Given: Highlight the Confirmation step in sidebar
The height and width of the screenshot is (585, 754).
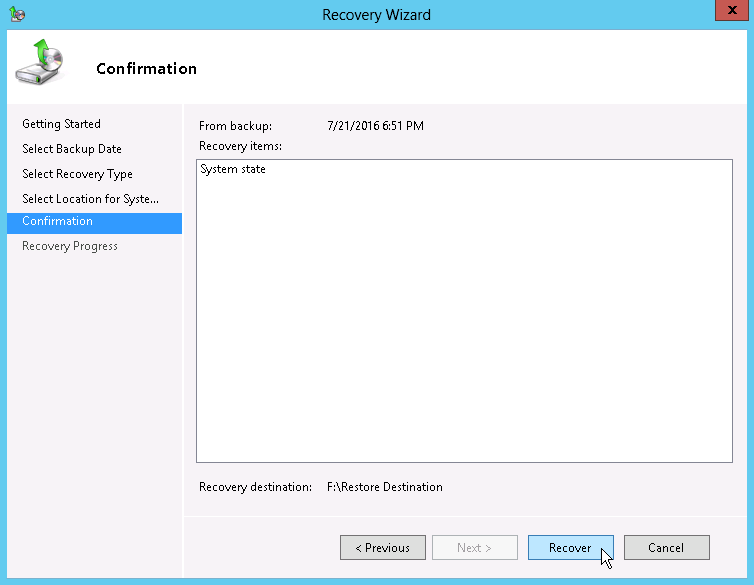Looking at the screenshot, I should click(x=57, y=222).
